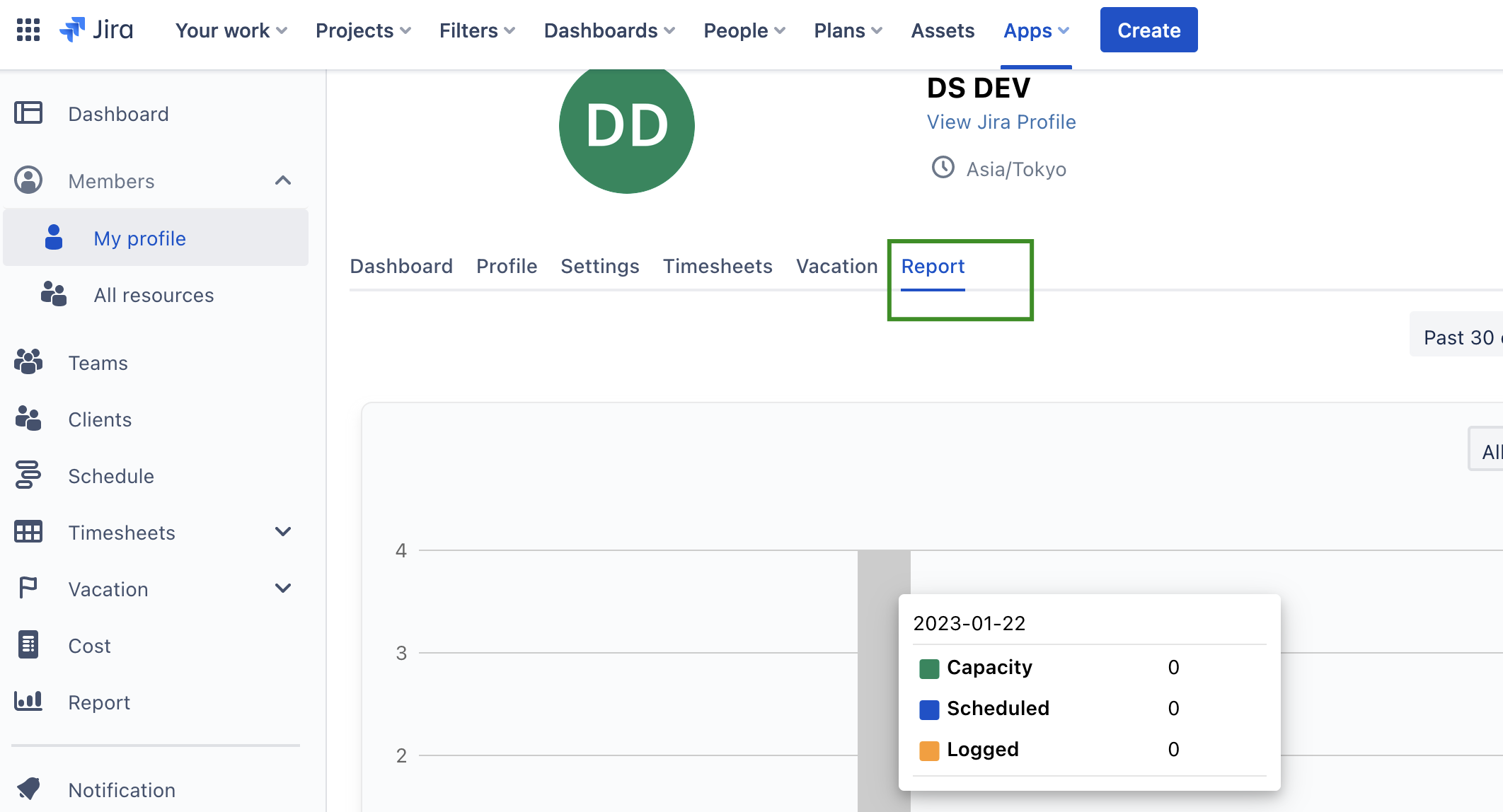Open the Jira app switcher grid icon

[x=28, y=30]
